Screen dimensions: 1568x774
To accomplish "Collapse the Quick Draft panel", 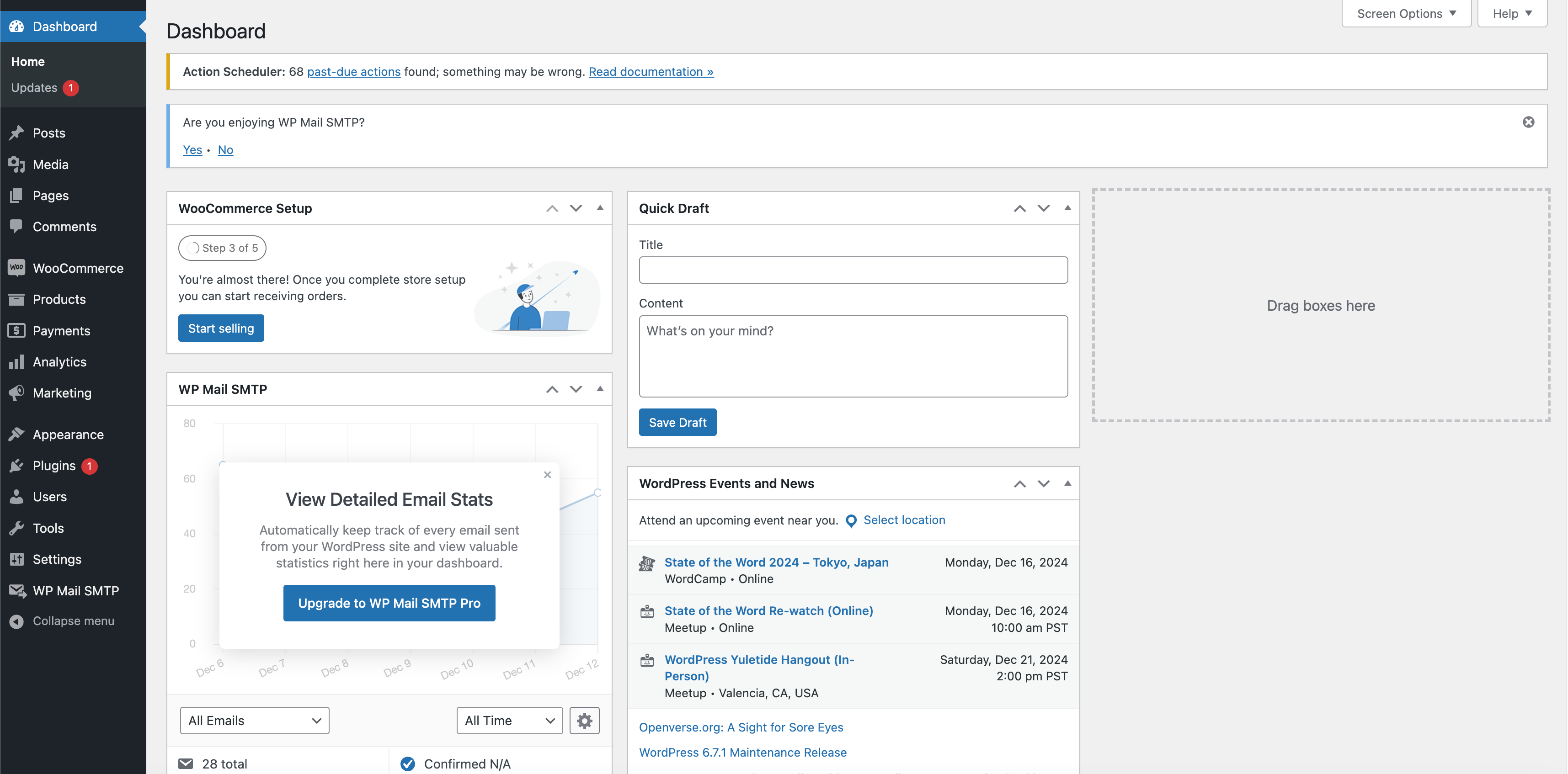I will pos(1067,208).
